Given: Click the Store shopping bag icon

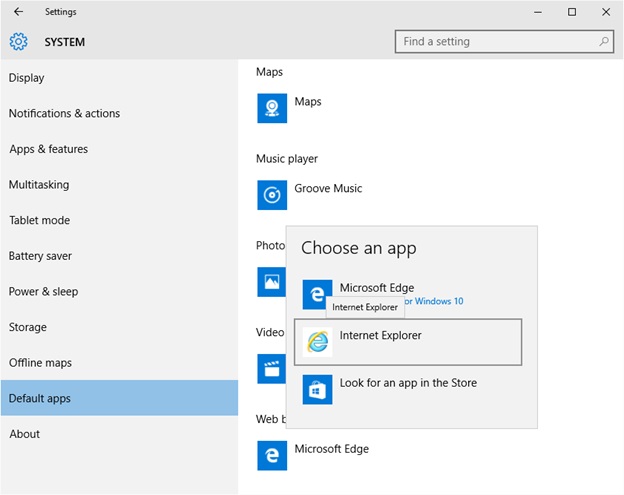Looking at the screenshot, I should pos(317,389).
